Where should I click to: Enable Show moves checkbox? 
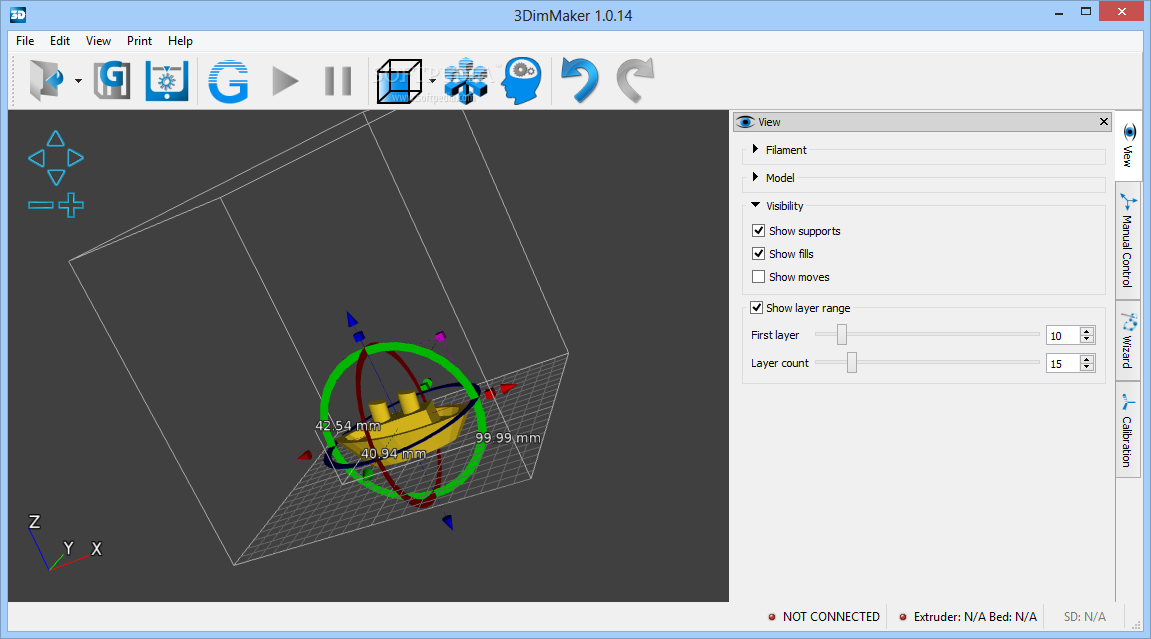[759, 277]
